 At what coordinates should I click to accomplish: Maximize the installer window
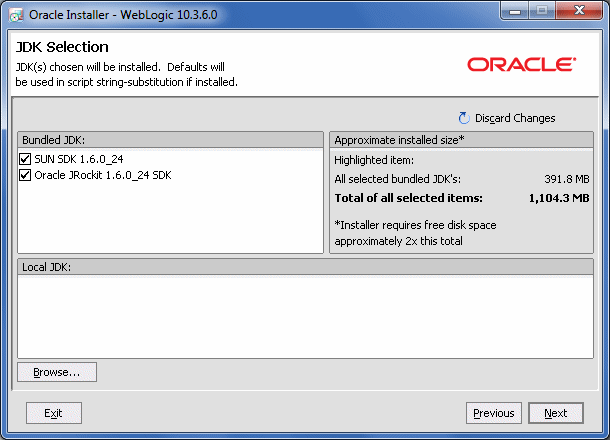[x=540, y=11]
